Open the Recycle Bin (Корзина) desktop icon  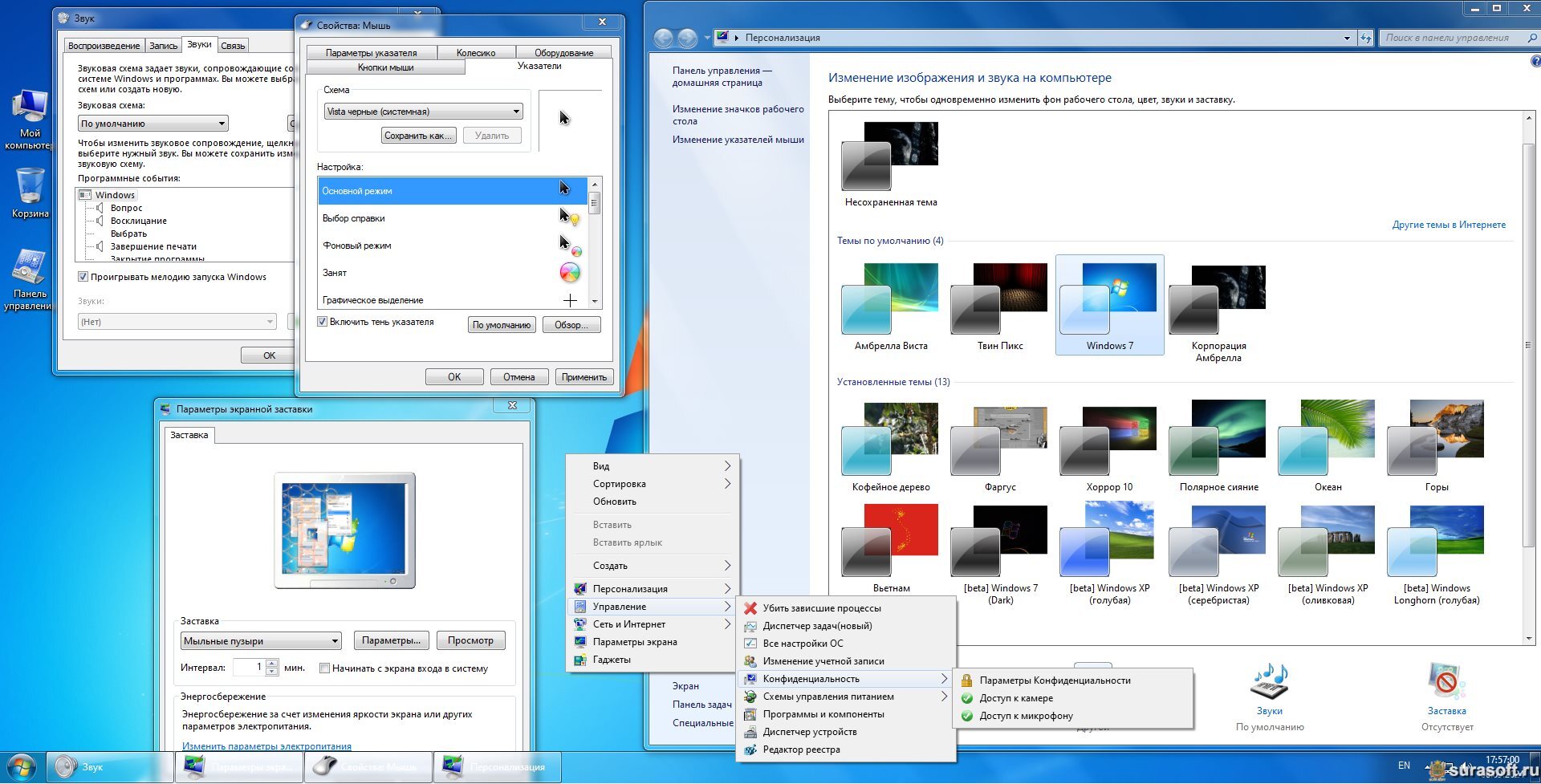[x=30, y=187]
